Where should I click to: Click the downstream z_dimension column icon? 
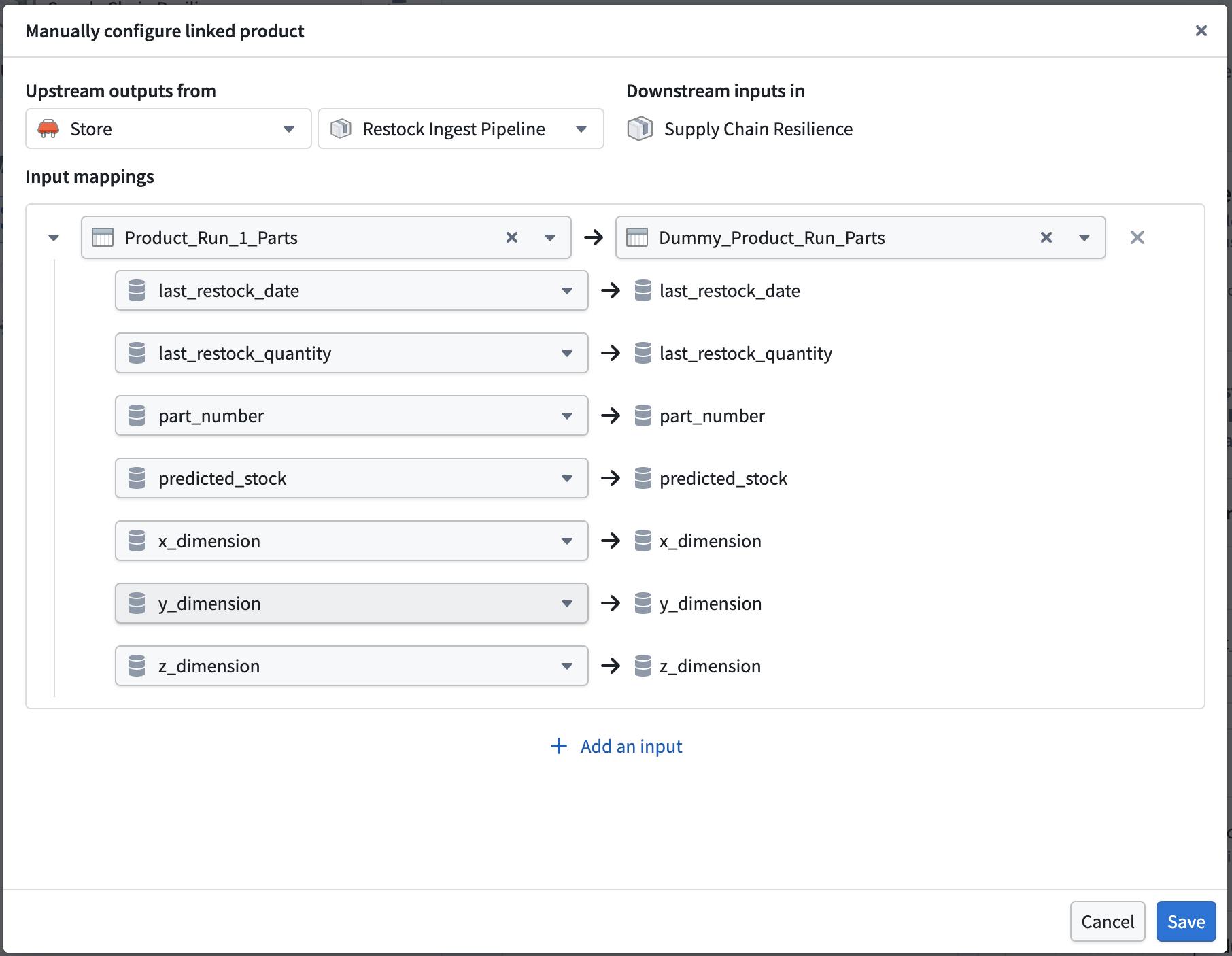pos(643,666)
